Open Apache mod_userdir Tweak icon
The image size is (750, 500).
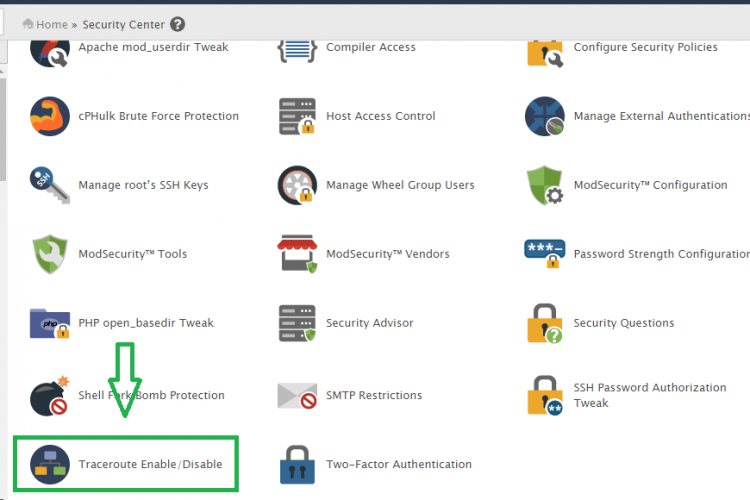[x=50, y=54]
